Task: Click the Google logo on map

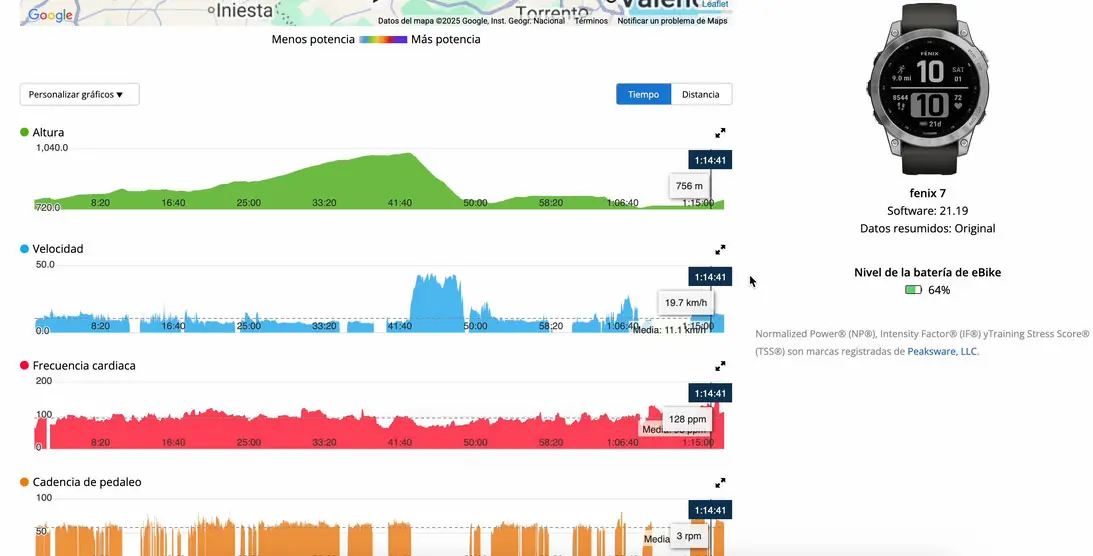Action: click(x=50, y=15)
